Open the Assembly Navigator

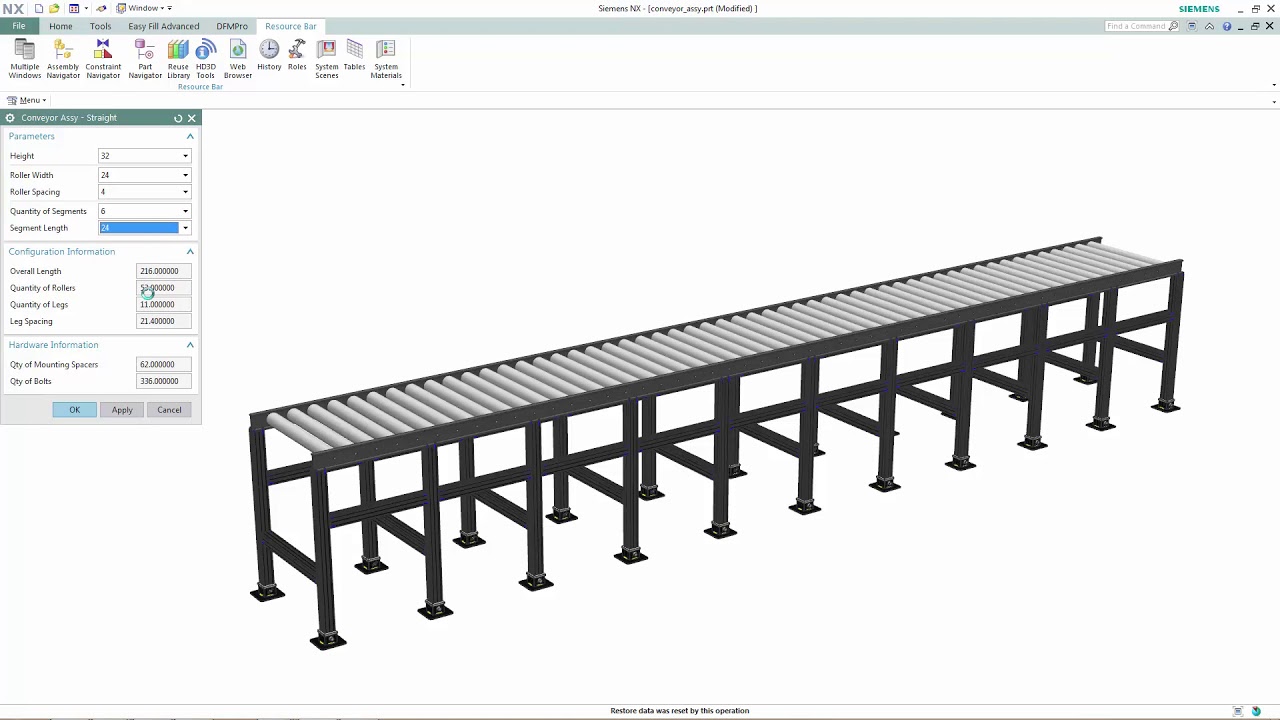click(63, 59)
